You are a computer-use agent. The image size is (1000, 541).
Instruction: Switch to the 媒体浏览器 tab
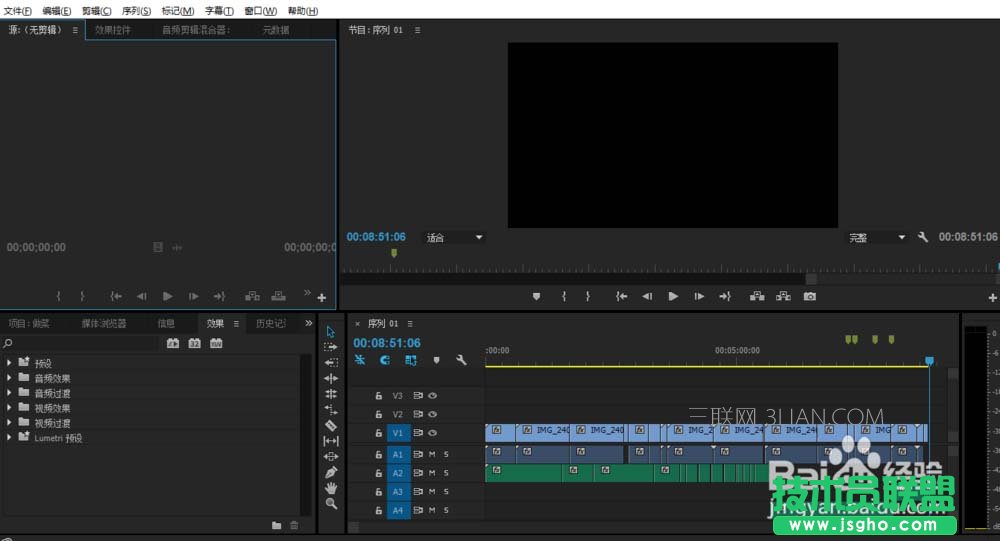coord(104,323)
